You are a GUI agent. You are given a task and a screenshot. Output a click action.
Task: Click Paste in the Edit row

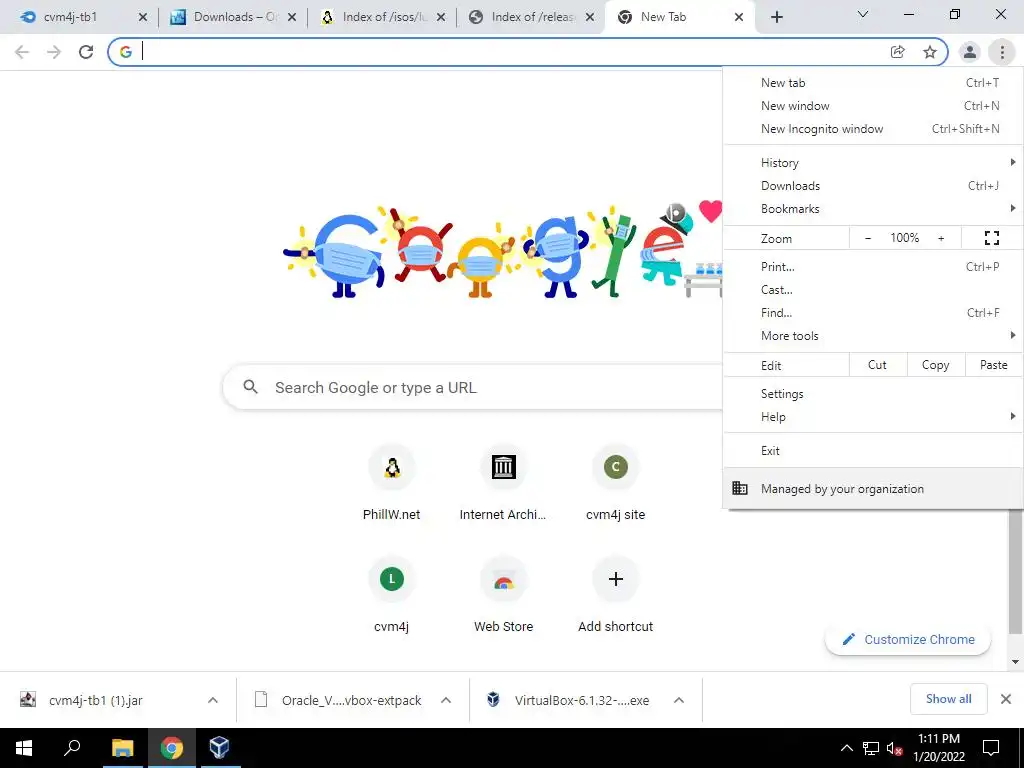(x=993, y=365)
